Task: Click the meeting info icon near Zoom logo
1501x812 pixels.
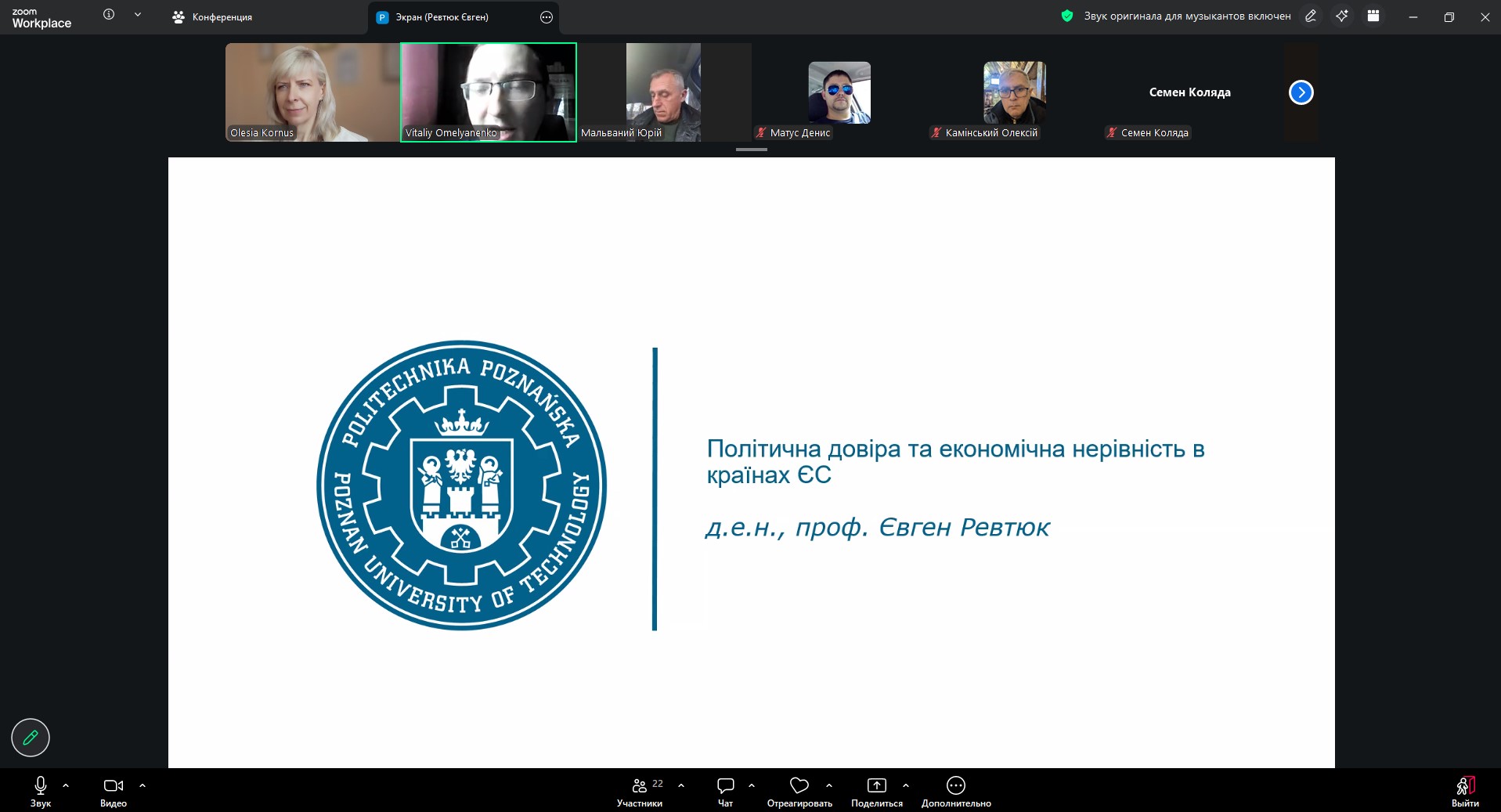Action: tap(109, 15)
